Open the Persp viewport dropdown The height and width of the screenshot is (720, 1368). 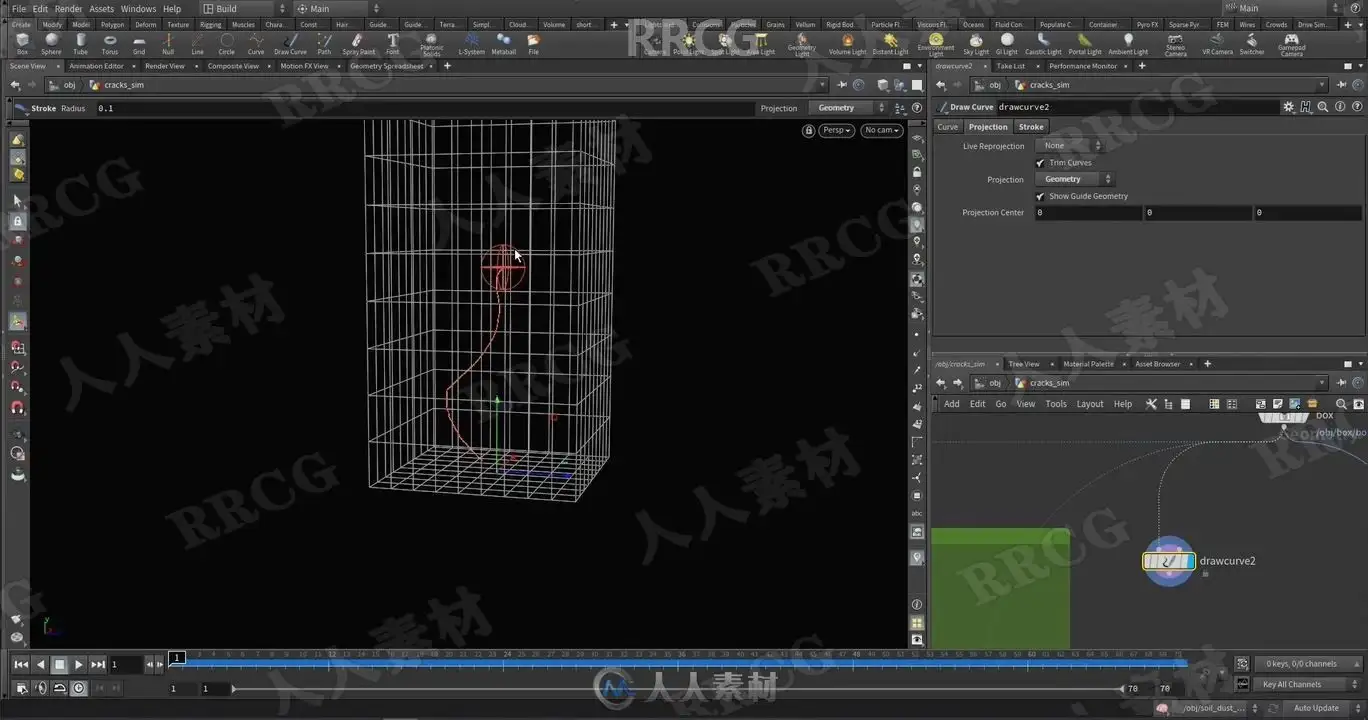pyautogui.click(x=836, y=130)
